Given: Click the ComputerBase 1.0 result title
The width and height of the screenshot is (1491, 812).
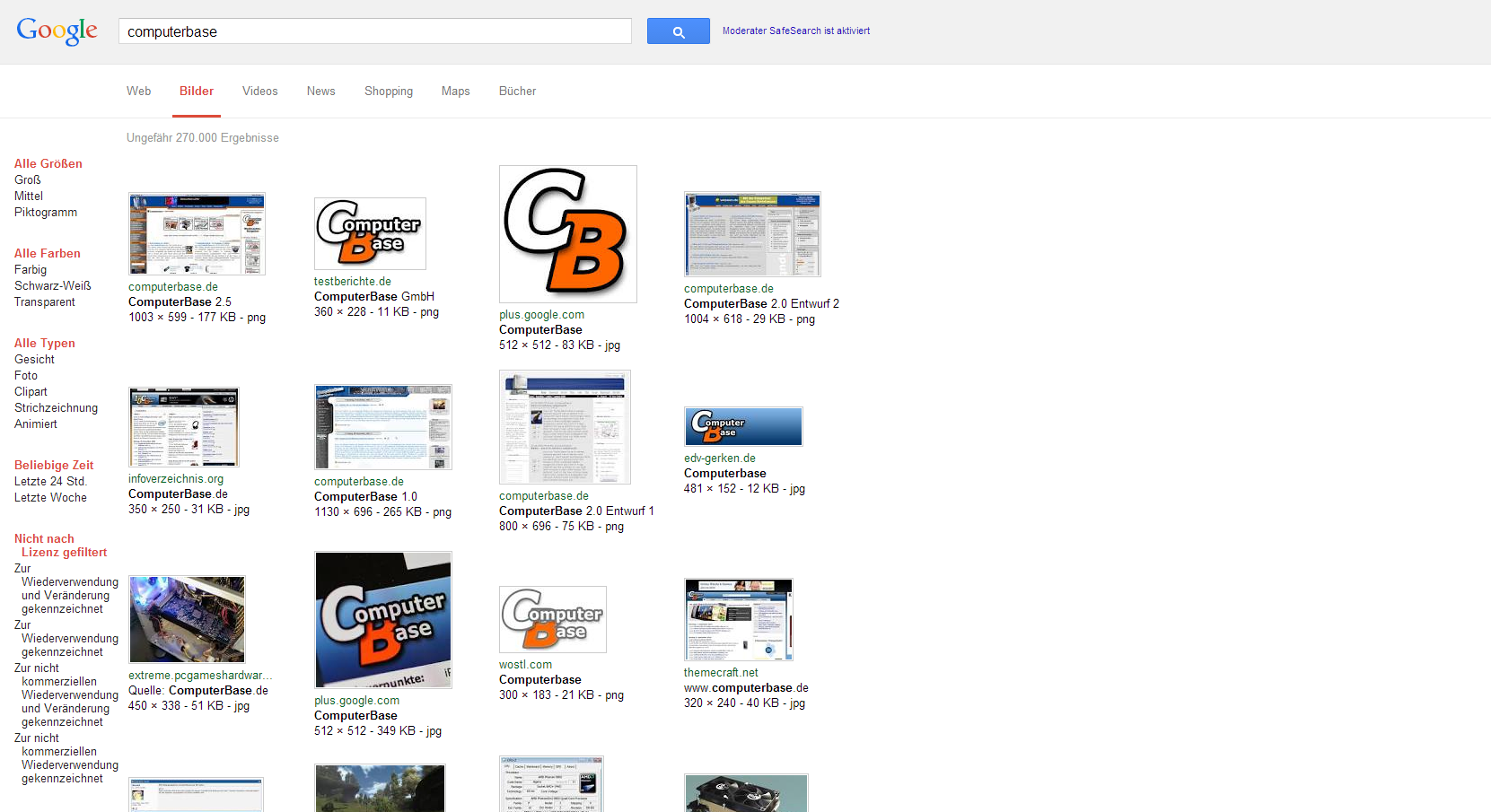Looking at the screenshot, I should coord(365,497).
